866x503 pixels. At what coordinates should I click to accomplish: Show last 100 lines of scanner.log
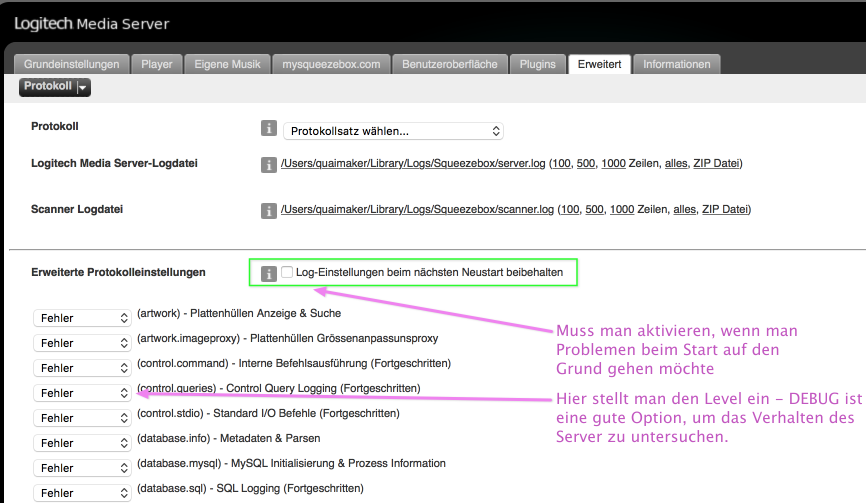570,209
